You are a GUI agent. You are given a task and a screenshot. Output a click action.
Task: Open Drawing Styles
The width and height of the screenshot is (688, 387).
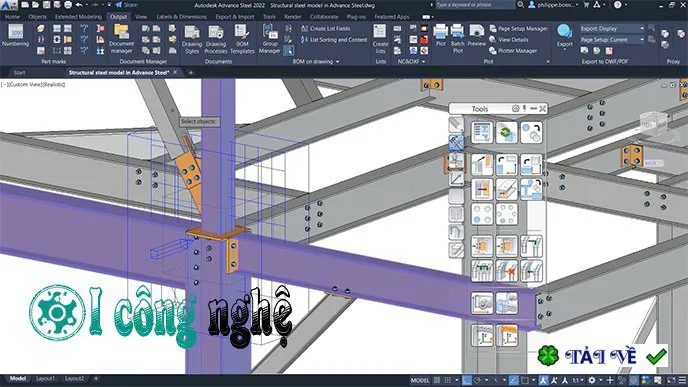tap(192, 39)
